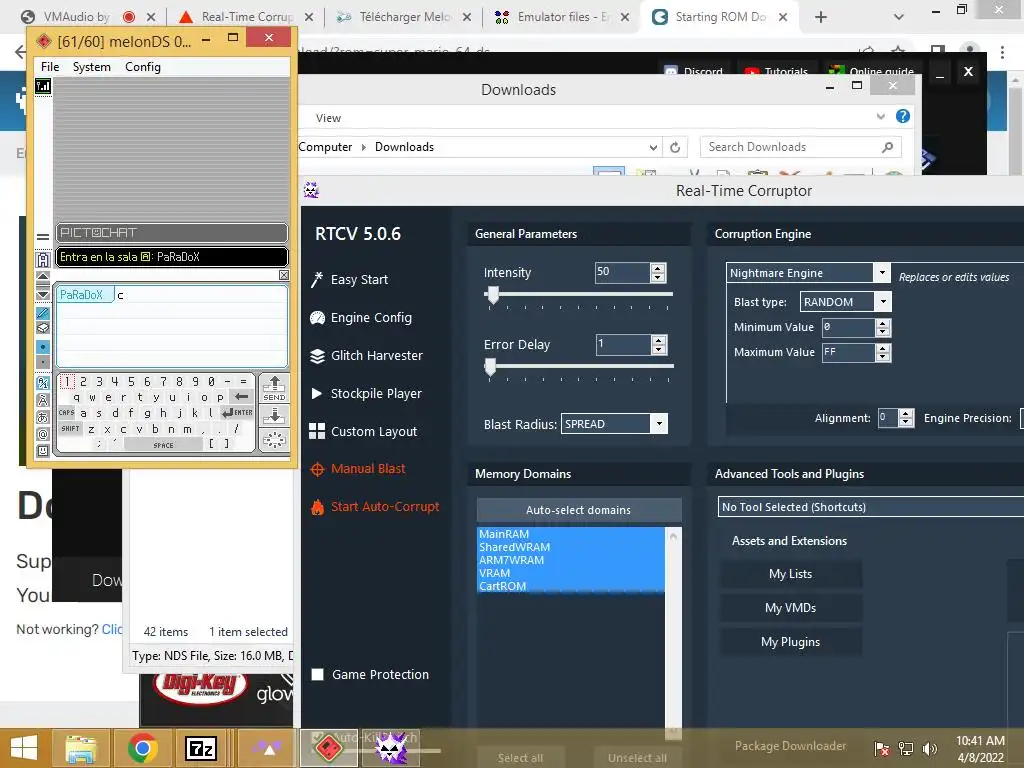Open Easy Start in RTCV sidebar
Viewport: 1024px width, 768px height.
(359, 280)
